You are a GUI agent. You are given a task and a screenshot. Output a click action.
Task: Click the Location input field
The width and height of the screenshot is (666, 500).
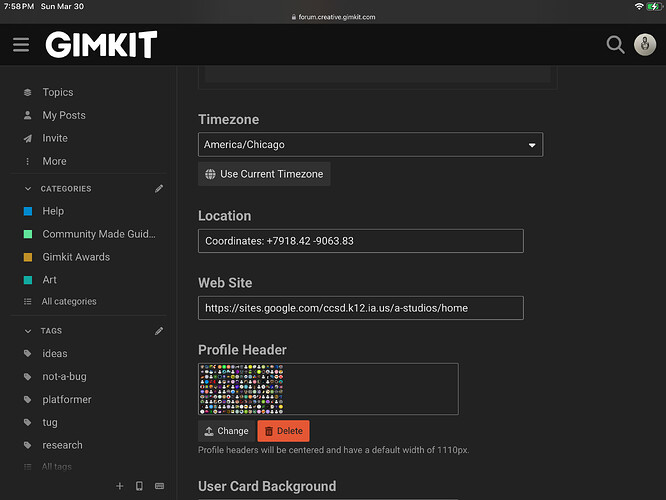click(360, 241)
